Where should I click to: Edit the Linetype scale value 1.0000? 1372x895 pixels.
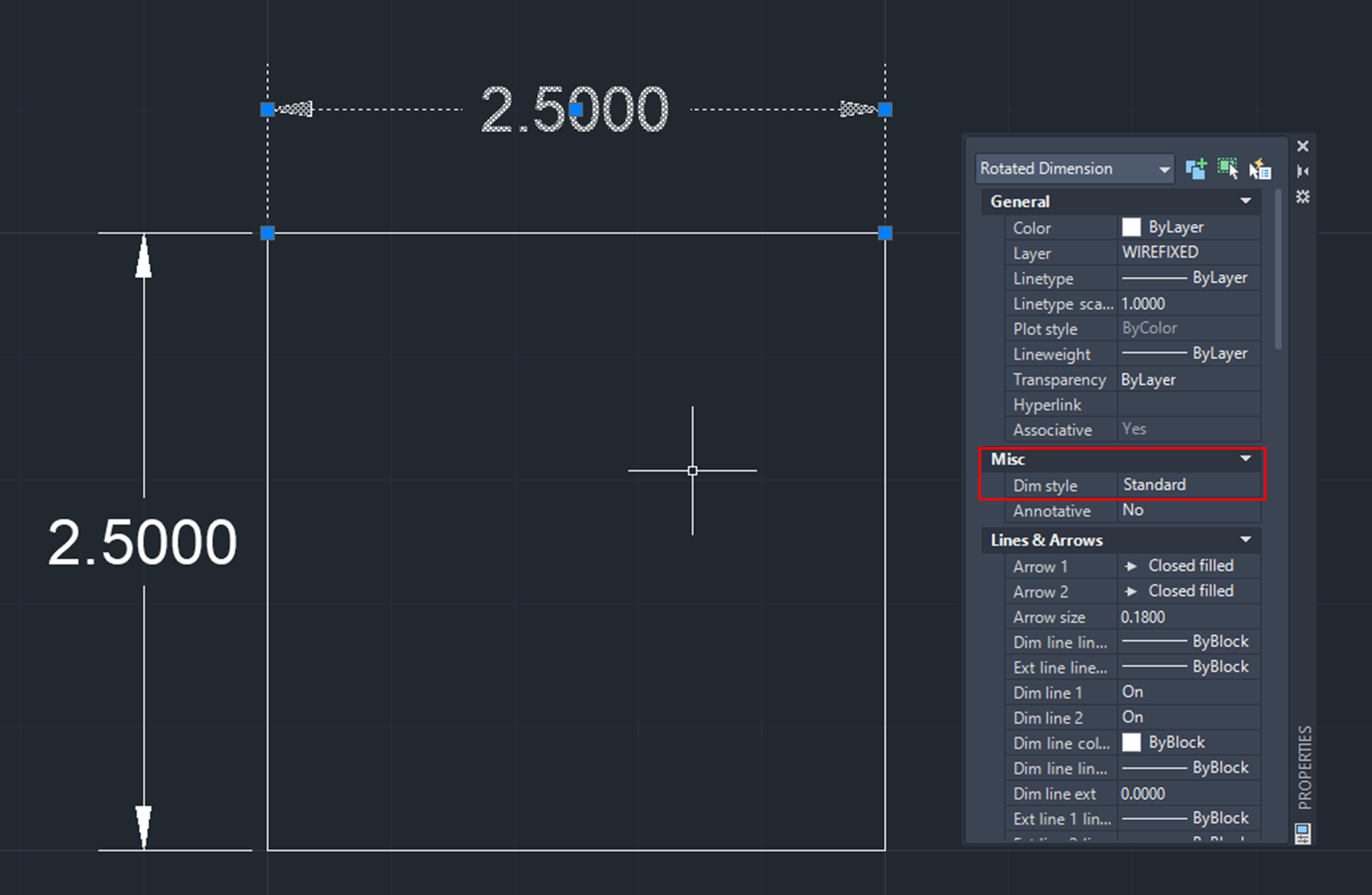(x=1189, y=303)
